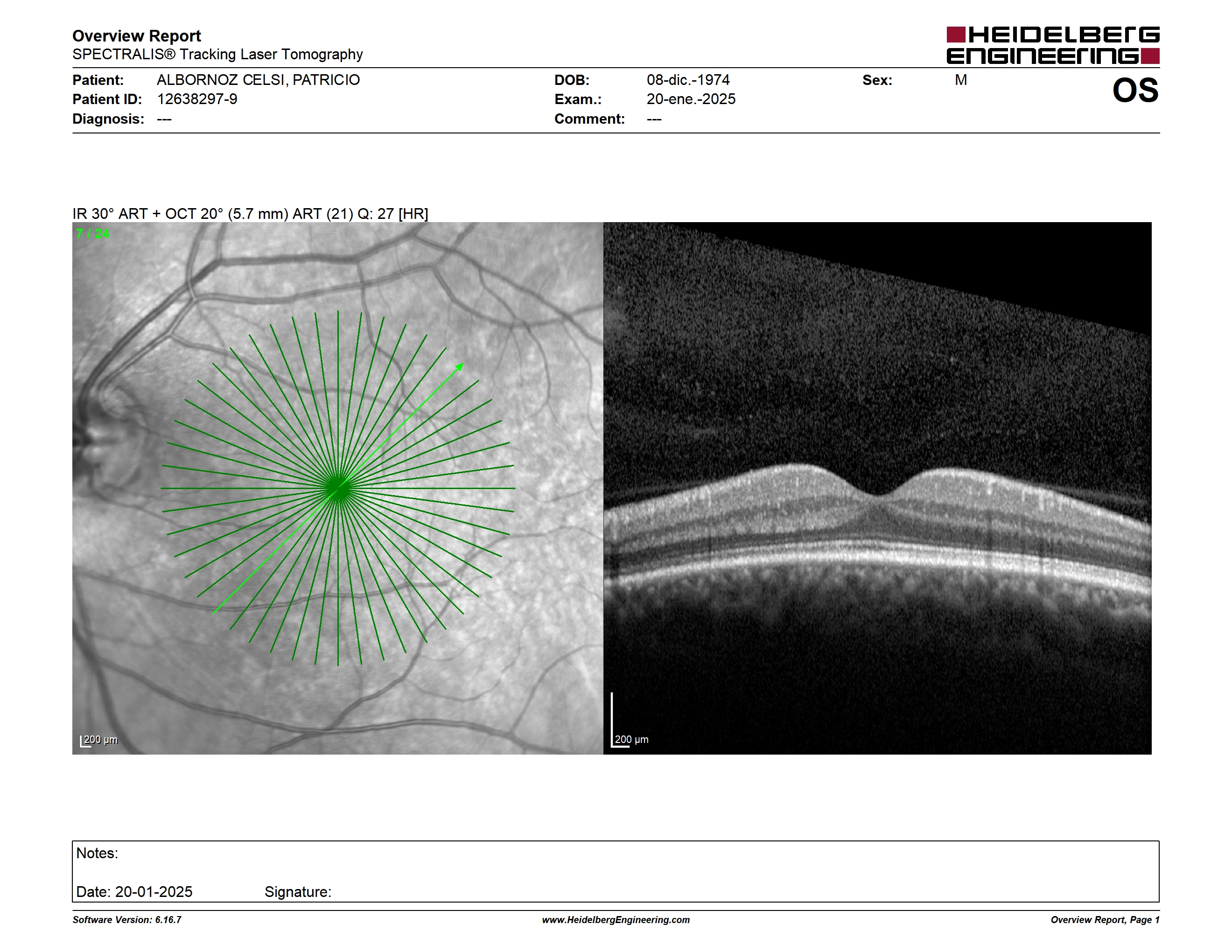Click the 'Diagnosis:' label
This screenshot has width=1232, height=952.
point(108,119)
